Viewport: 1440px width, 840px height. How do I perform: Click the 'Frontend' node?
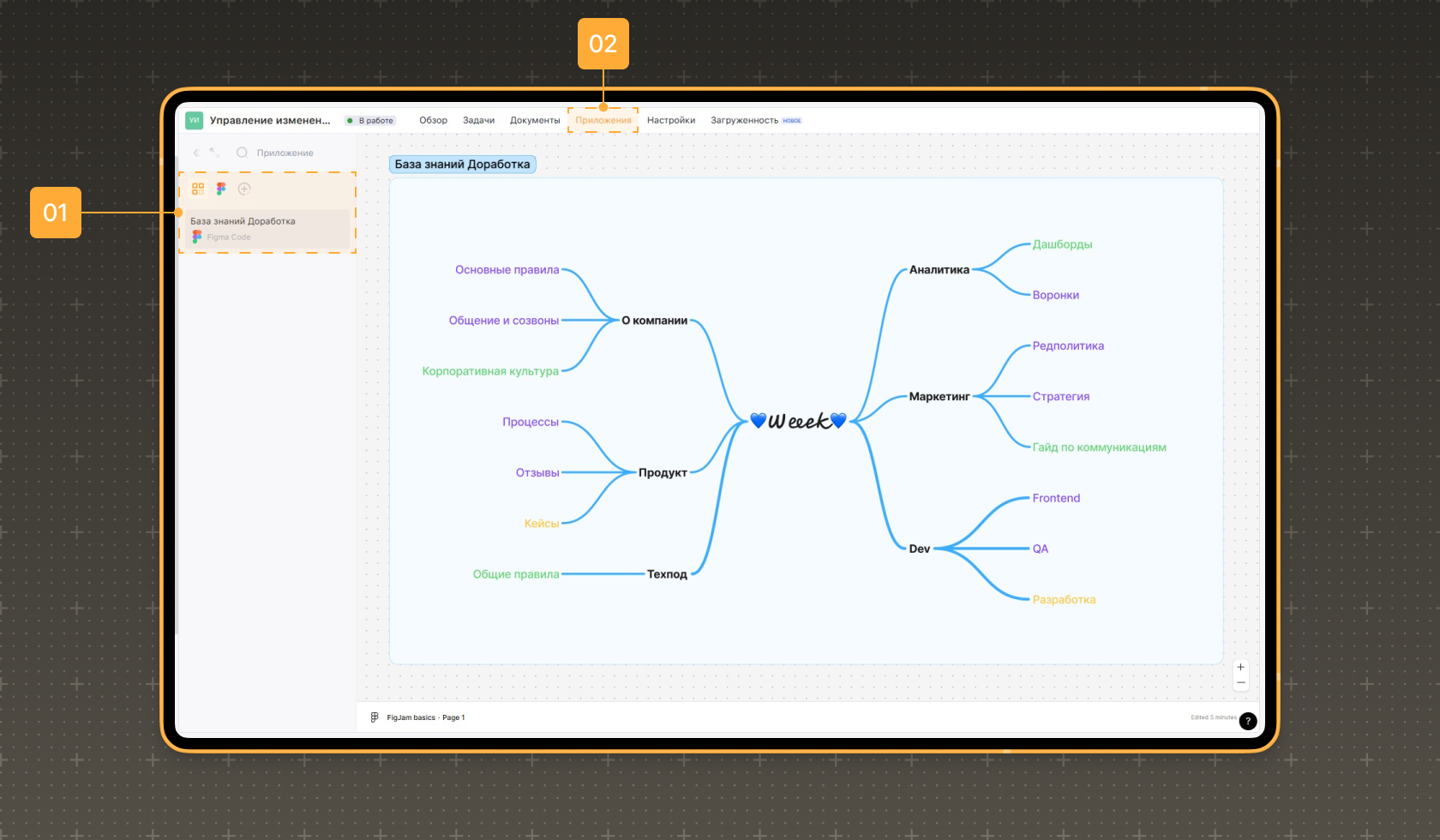(1056, 498)
